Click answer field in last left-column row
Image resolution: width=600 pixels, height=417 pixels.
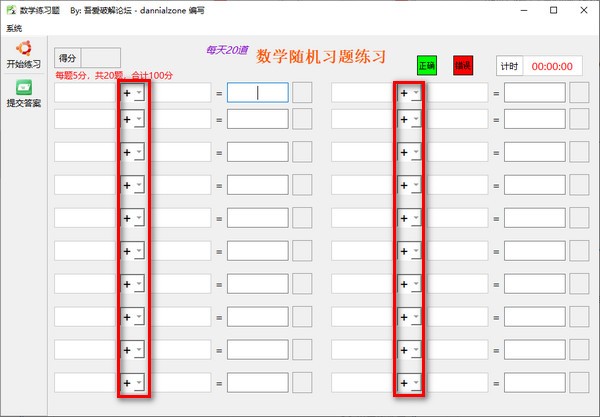pyautogui.click(x=258, y=383)
